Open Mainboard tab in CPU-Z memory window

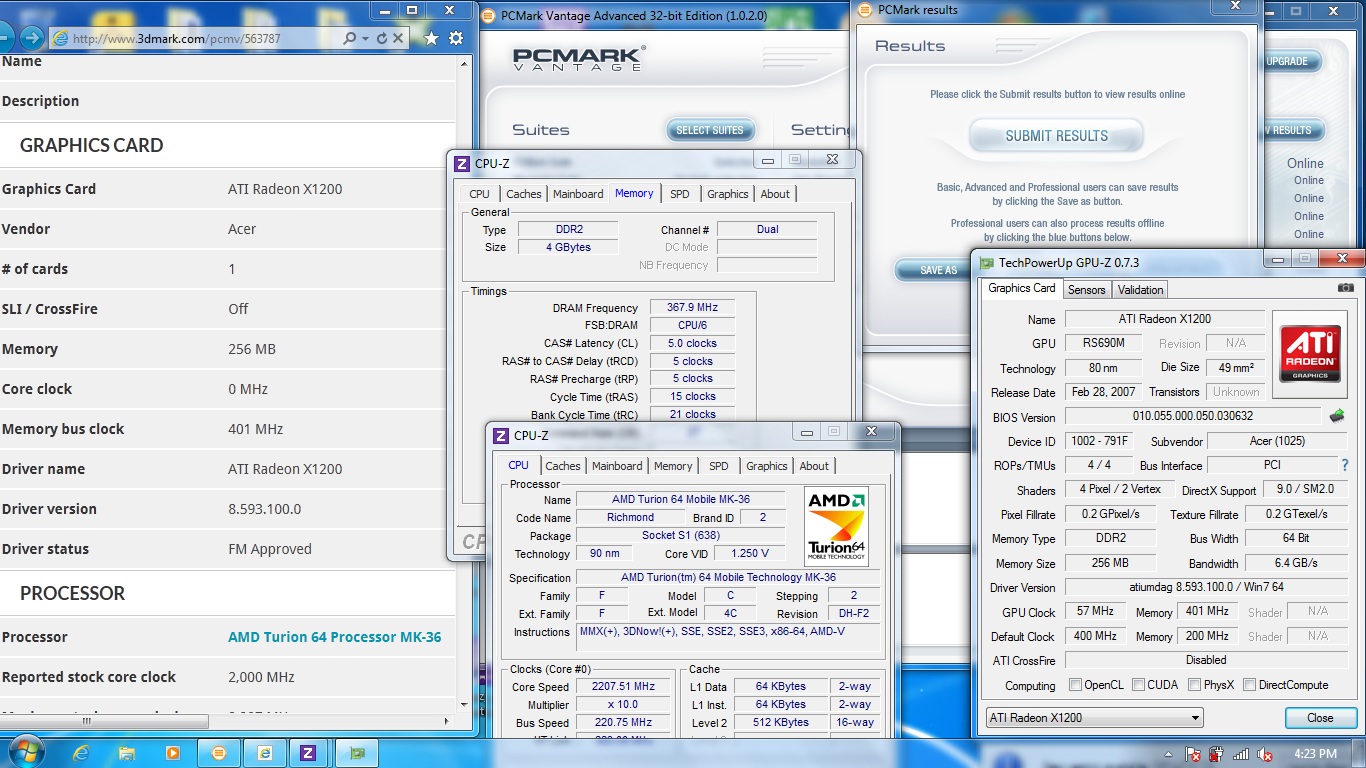(x=578, y=194)
